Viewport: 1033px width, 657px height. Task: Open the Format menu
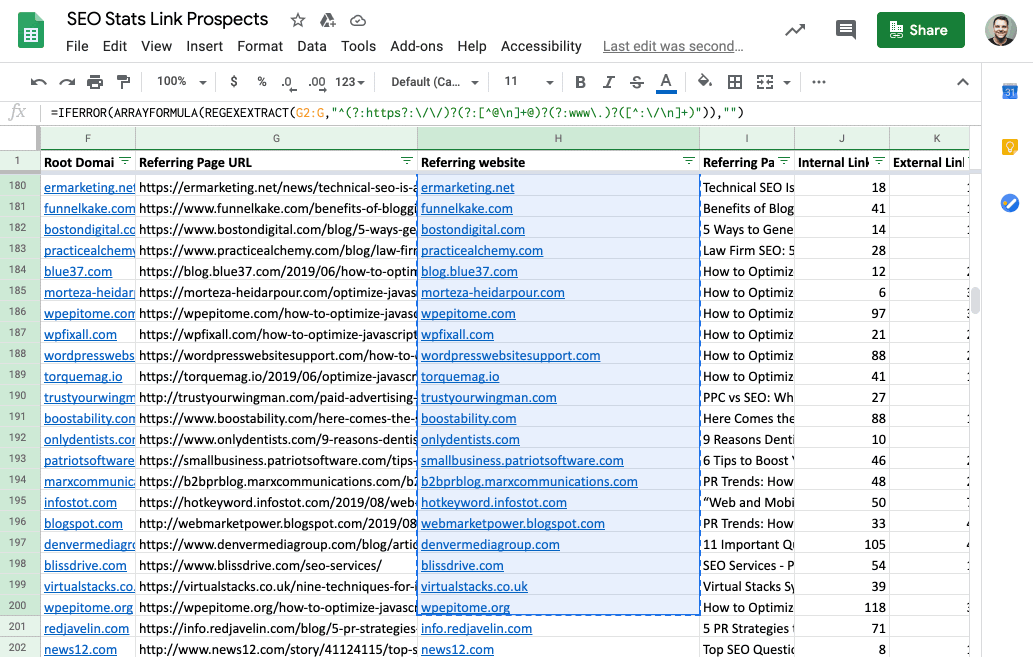pos(260,46)
